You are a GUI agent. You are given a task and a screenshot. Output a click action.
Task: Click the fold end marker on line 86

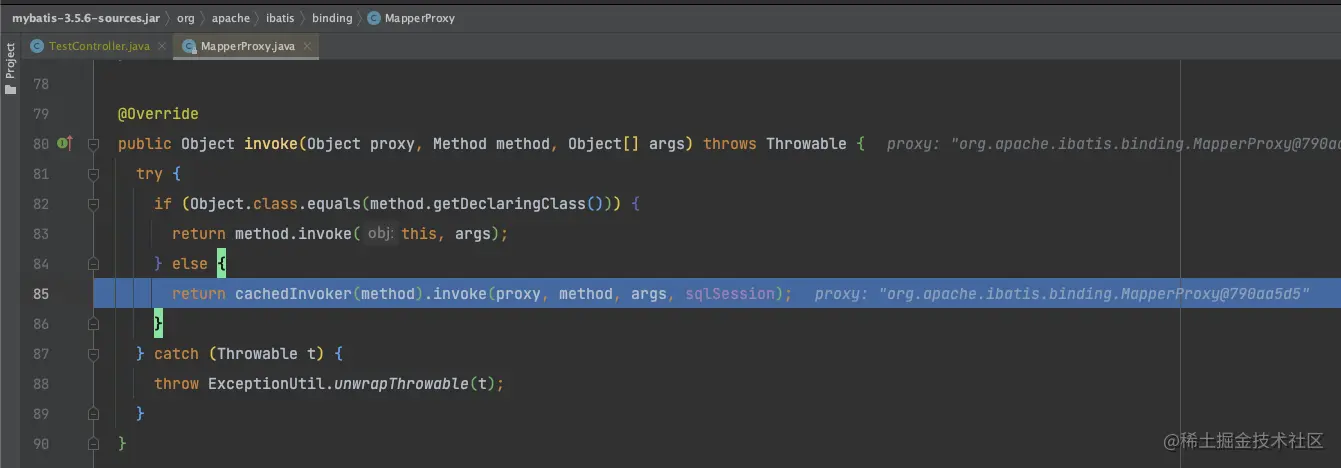(x=93, y=324)
